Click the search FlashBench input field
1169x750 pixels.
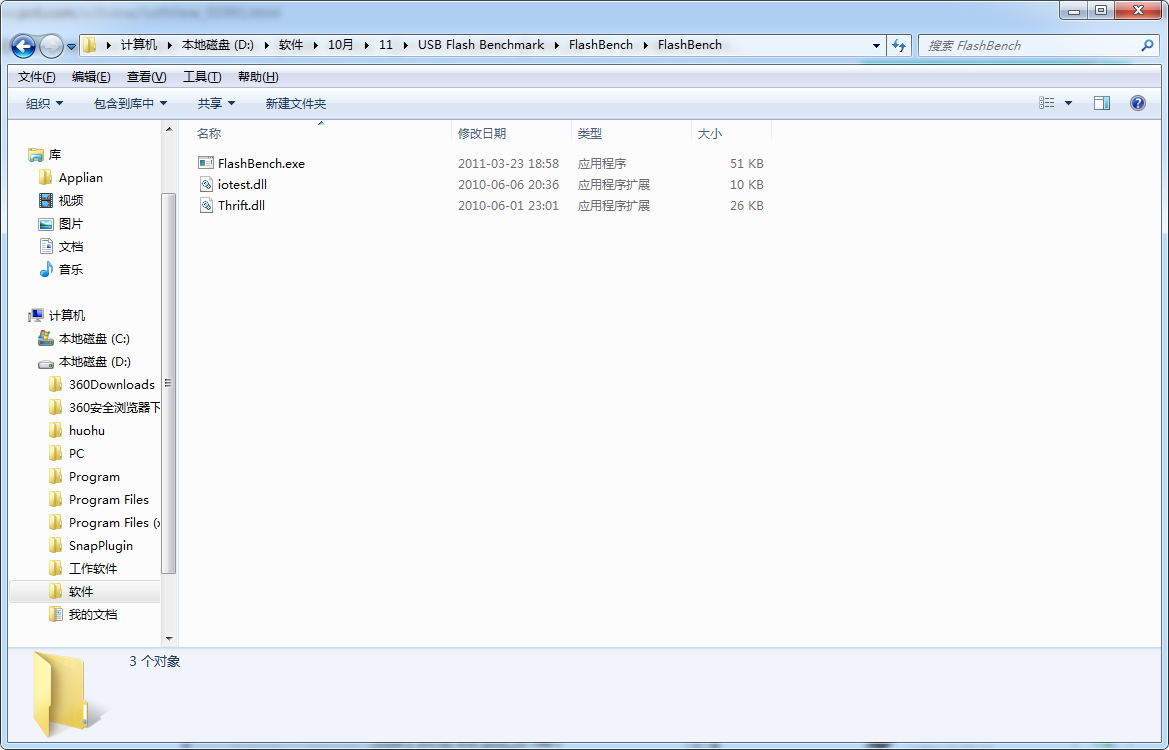pyautogui.click(x=1029, y=45)
